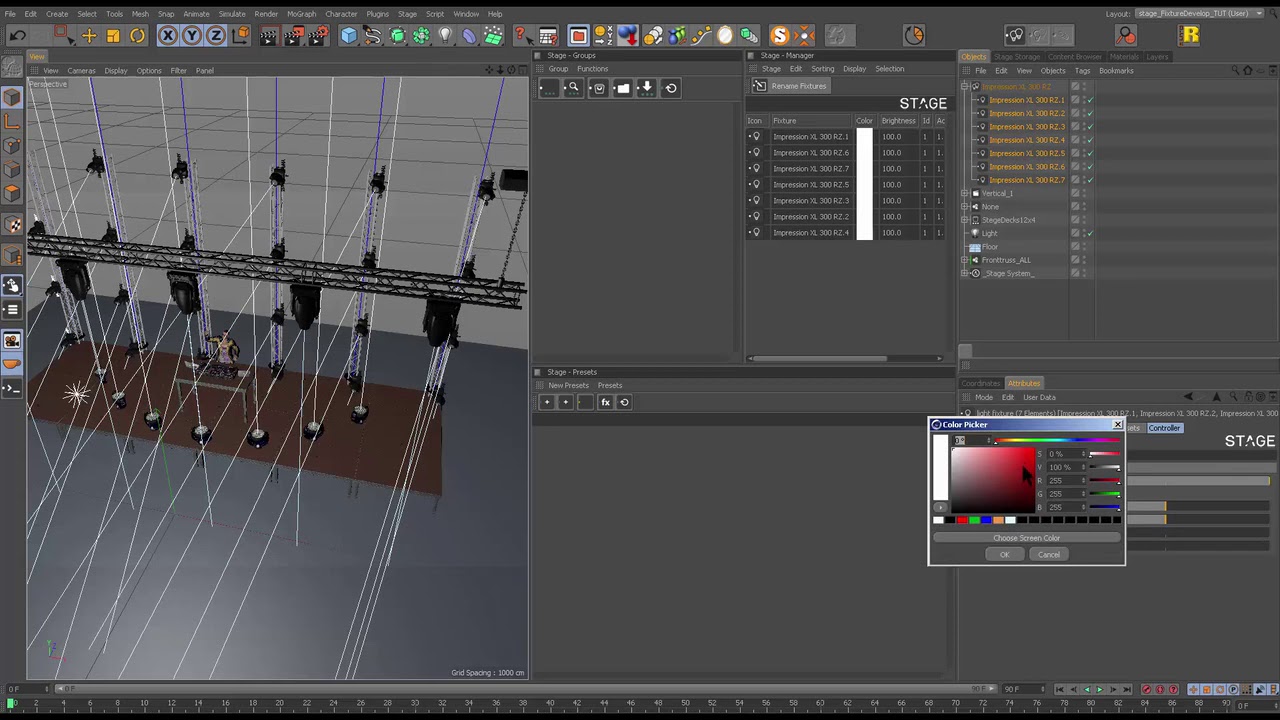Click Cancel in Color Picker
The width and height of the screenshot is (1280, 720).
click(1049, 555)
